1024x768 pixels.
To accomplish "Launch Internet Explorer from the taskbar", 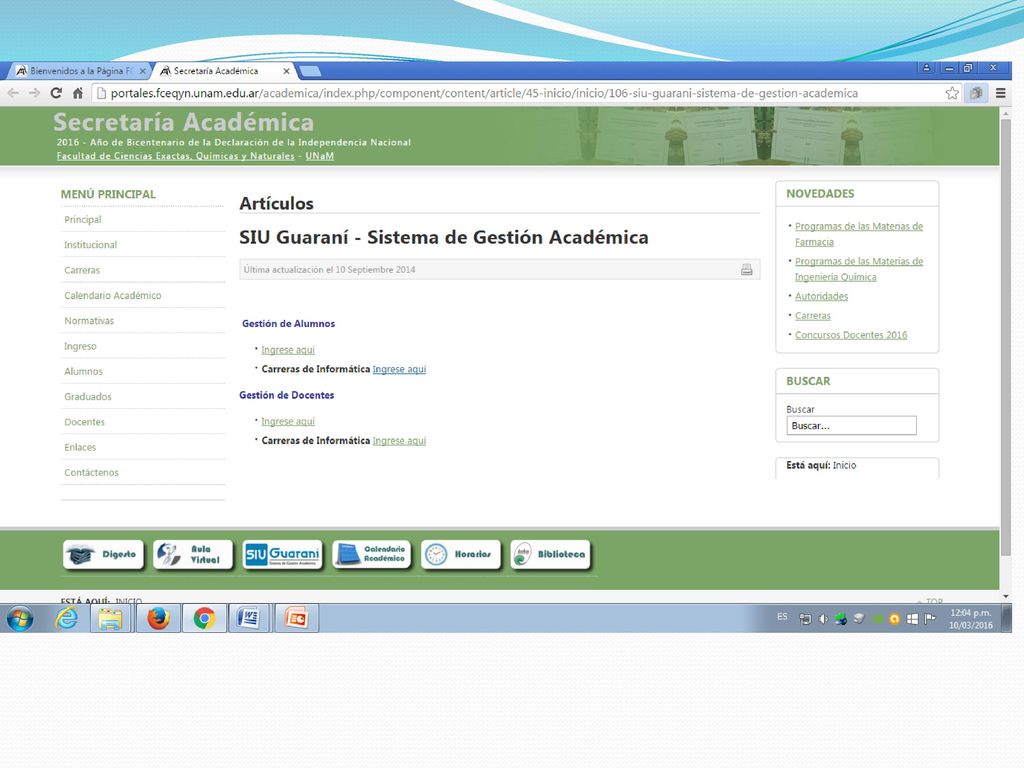I will 67,618.
